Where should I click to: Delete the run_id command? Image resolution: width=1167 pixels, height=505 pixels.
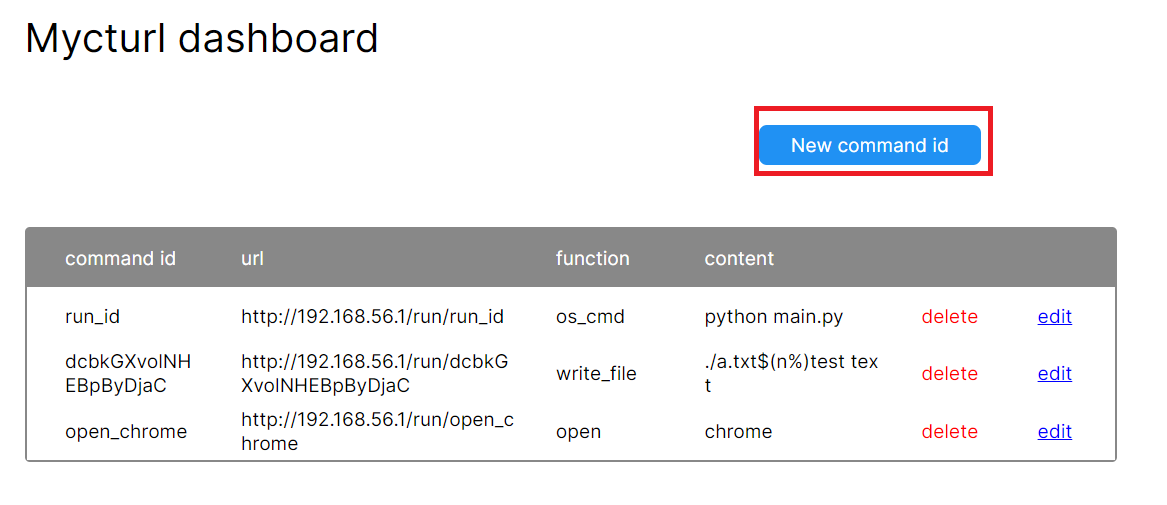click(x=949, y=316)
